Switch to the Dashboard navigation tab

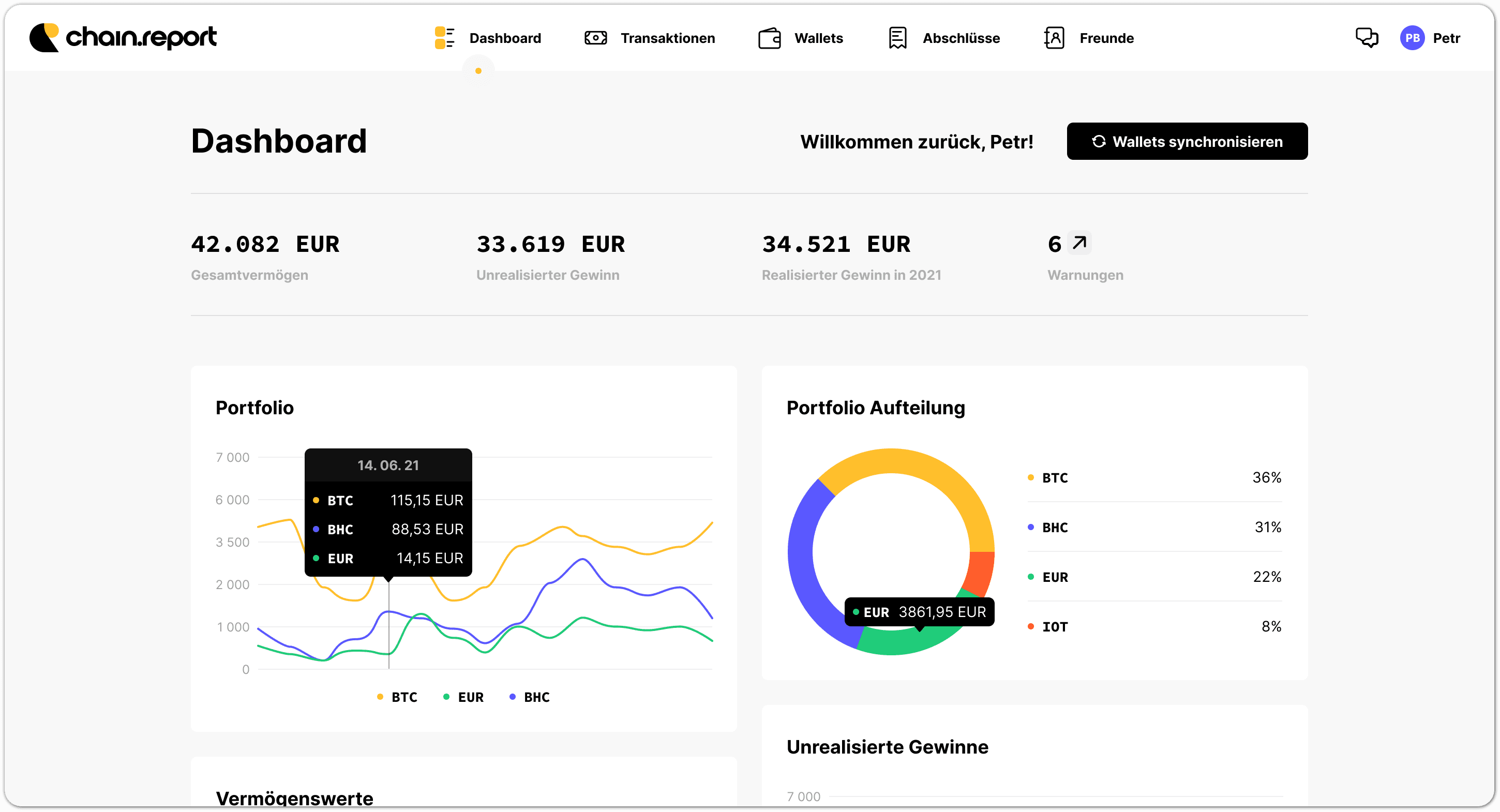coord(504,37)
